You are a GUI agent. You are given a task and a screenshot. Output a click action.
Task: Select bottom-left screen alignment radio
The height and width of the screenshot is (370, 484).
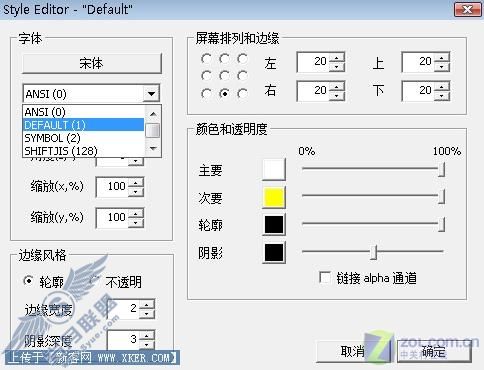pos(206,94)
